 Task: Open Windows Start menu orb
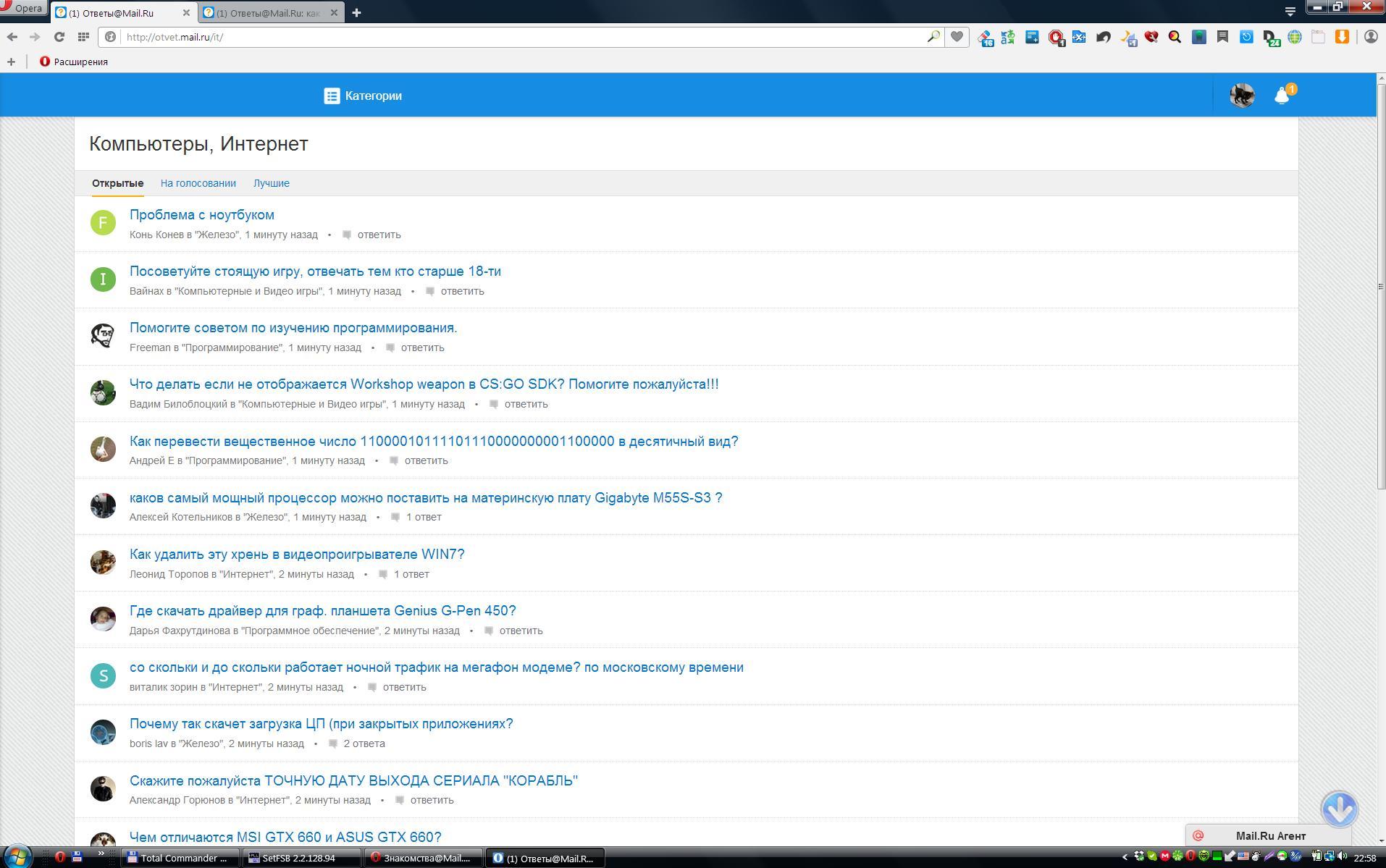coord(17,856)
